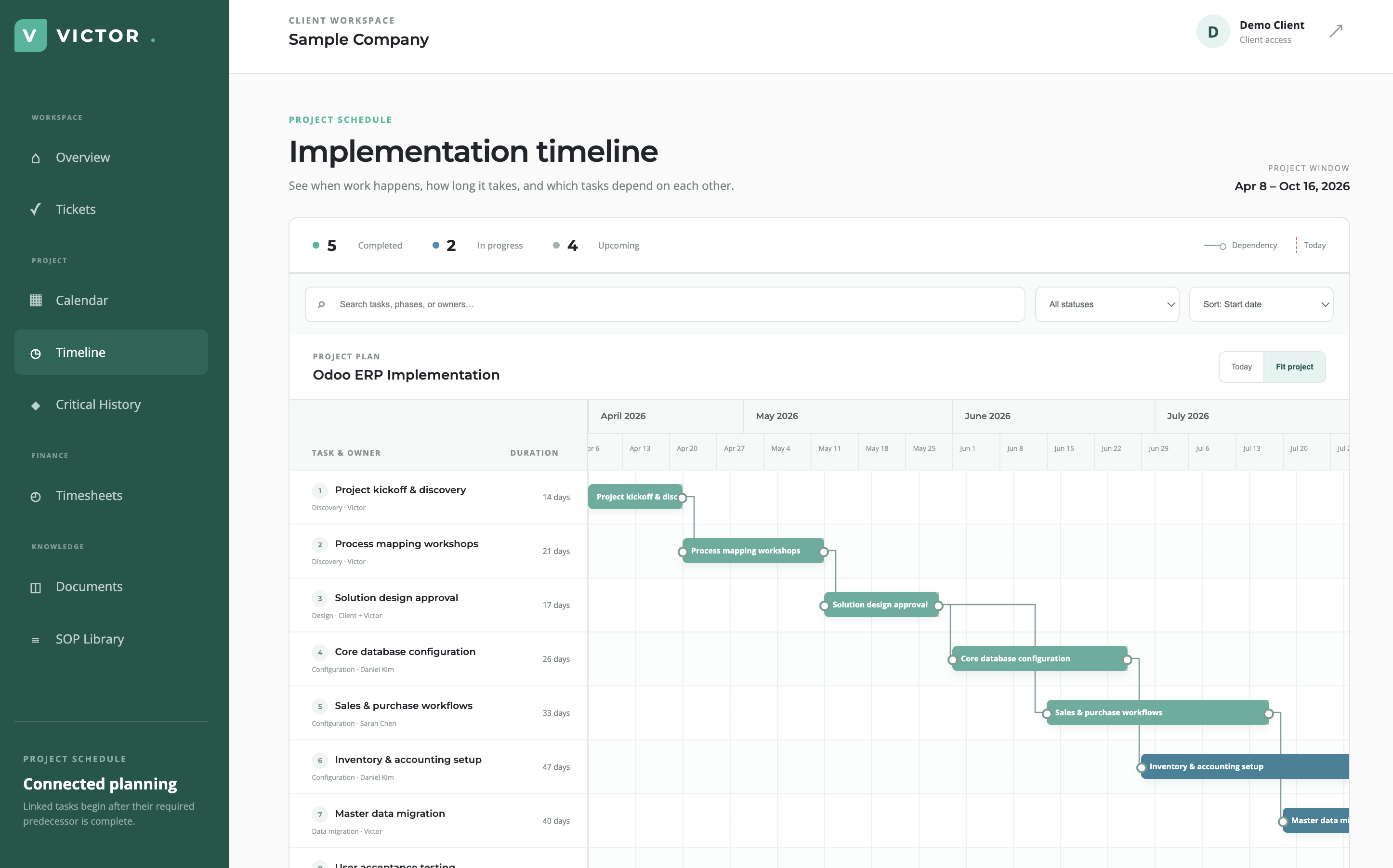Click the SOP Library lines icon
1393x868 pixels.
click(36, 640)
